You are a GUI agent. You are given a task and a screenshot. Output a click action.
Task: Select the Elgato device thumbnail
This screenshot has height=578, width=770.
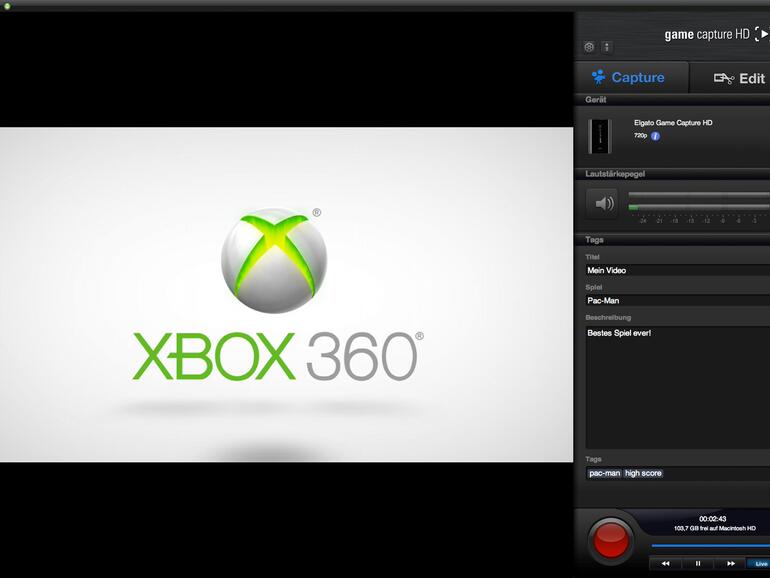pos(600,136)
